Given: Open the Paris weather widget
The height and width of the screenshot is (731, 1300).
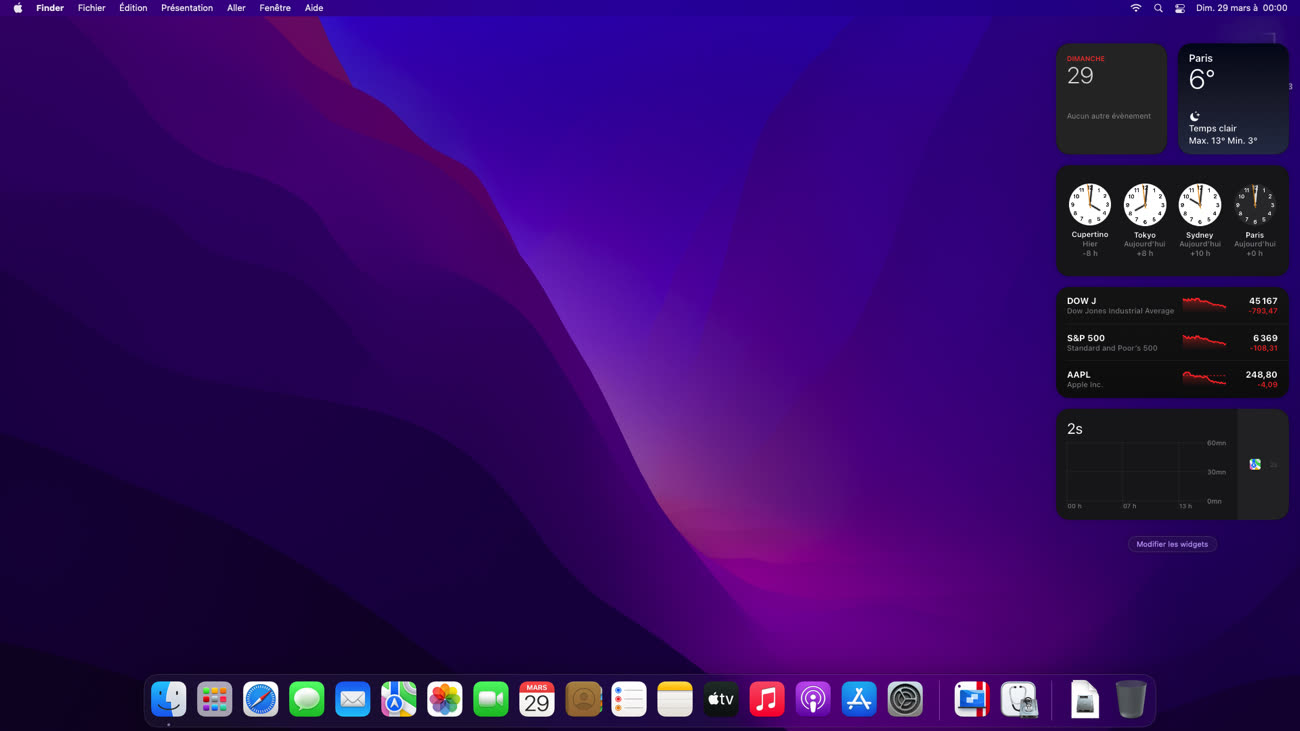Looking at the screenshot, I should point(1233,98).
